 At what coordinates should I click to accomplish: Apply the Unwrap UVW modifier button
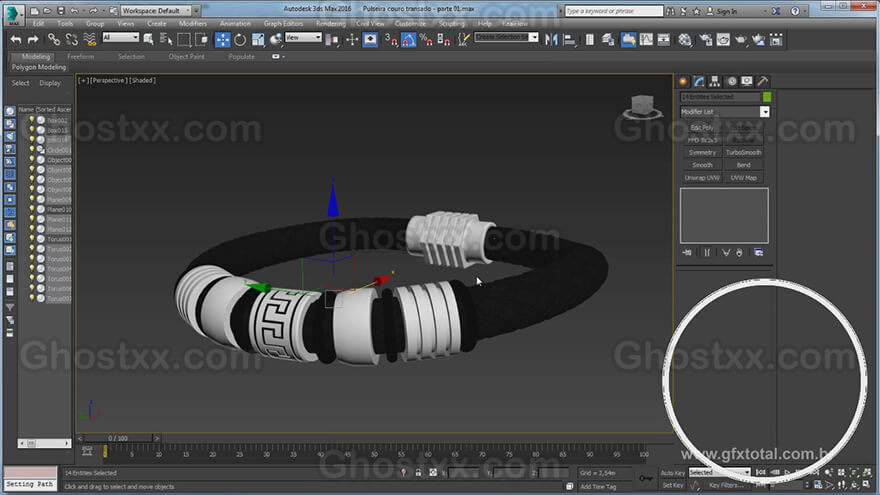702,178
